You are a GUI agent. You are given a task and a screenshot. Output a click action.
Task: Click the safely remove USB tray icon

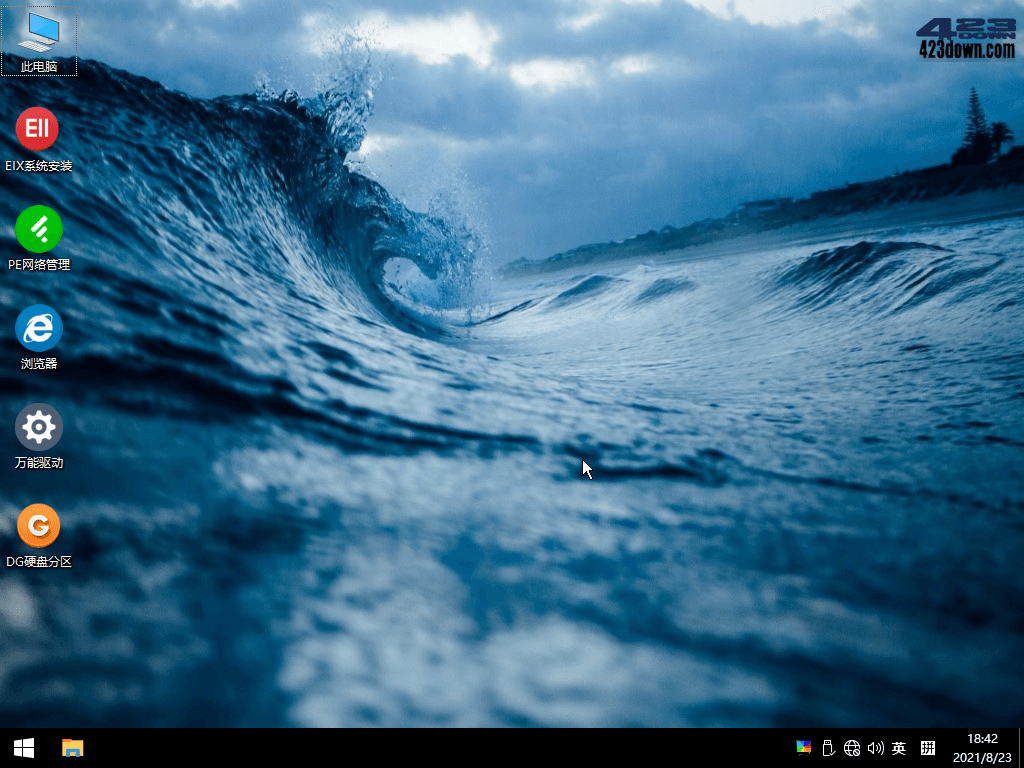point(827,747)
